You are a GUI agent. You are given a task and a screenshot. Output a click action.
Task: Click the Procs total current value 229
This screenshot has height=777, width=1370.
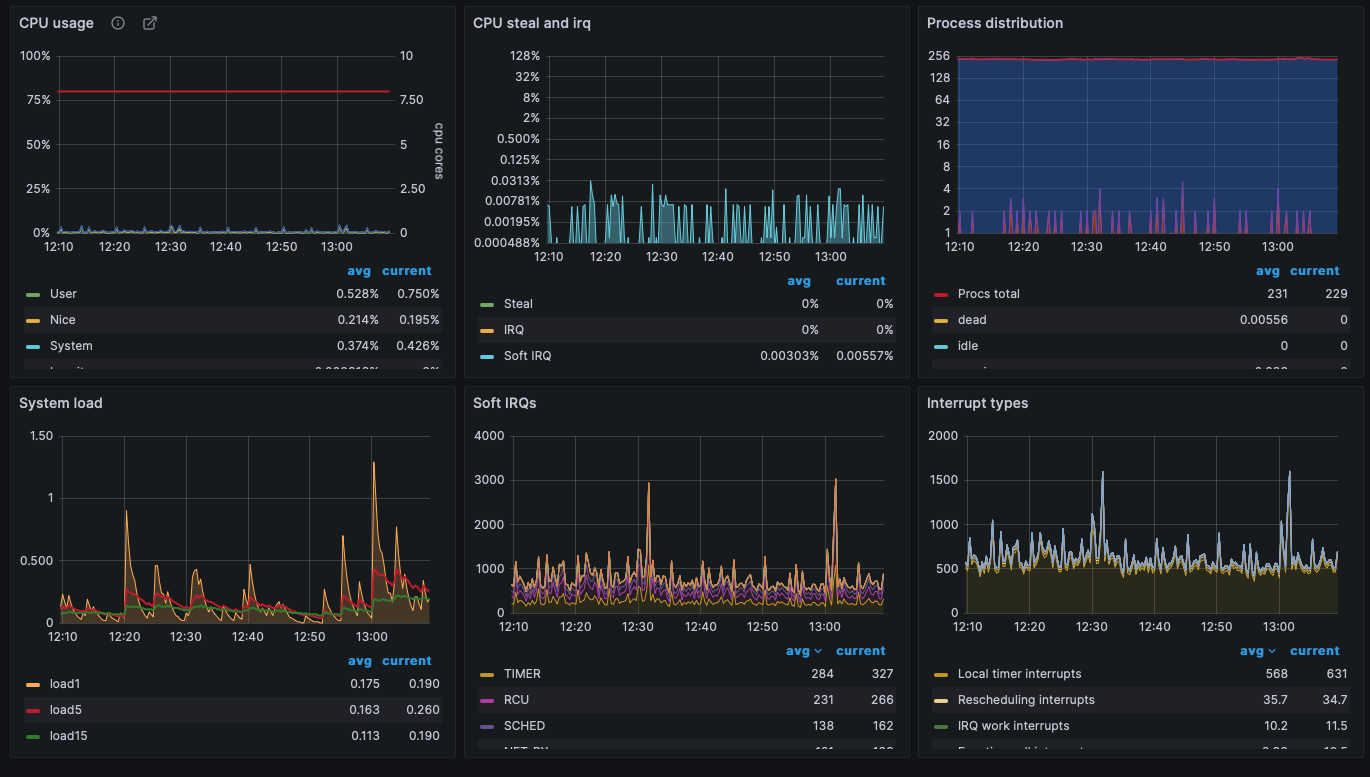(1336, 294)
